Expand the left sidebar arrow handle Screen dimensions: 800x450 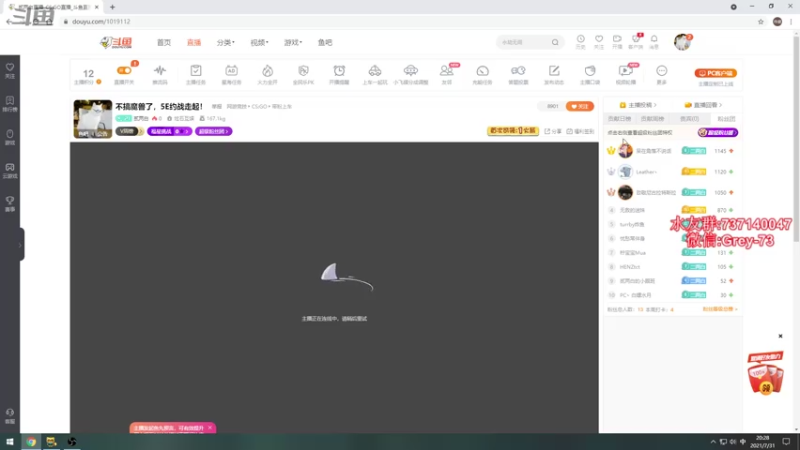point(20,245)
